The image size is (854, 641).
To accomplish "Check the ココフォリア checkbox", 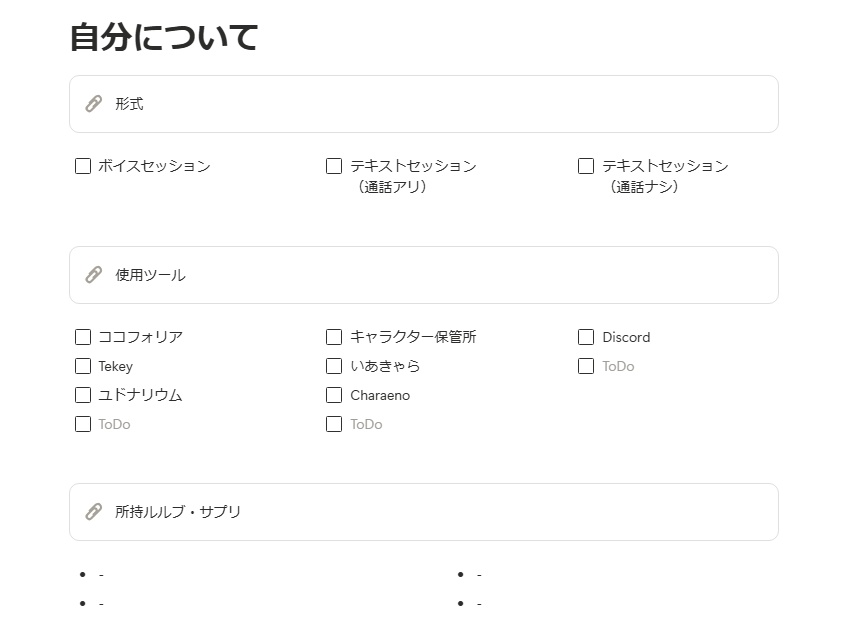I will [83, 337].
